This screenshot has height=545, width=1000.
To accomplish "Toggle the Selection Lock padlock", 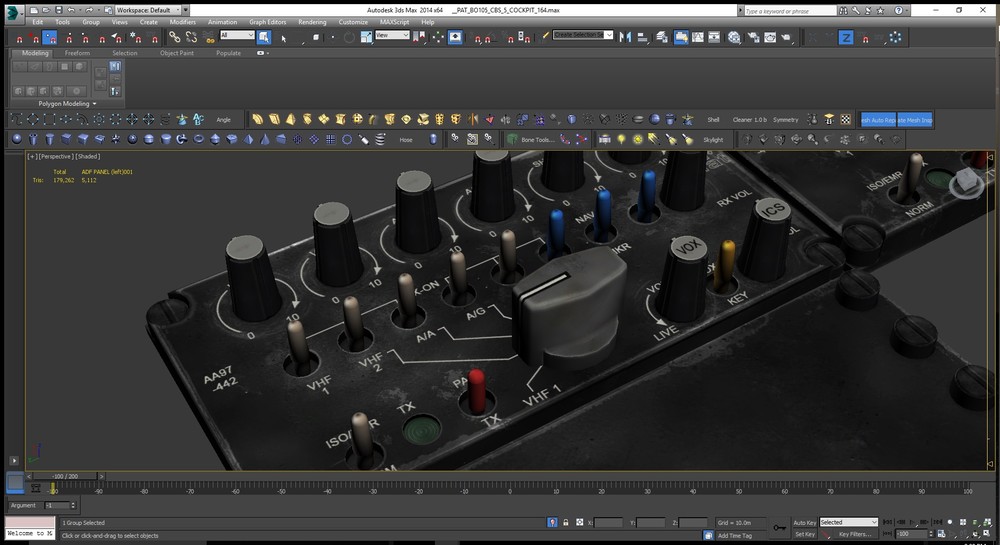I will pyautogui.click(x=566, y=522).
